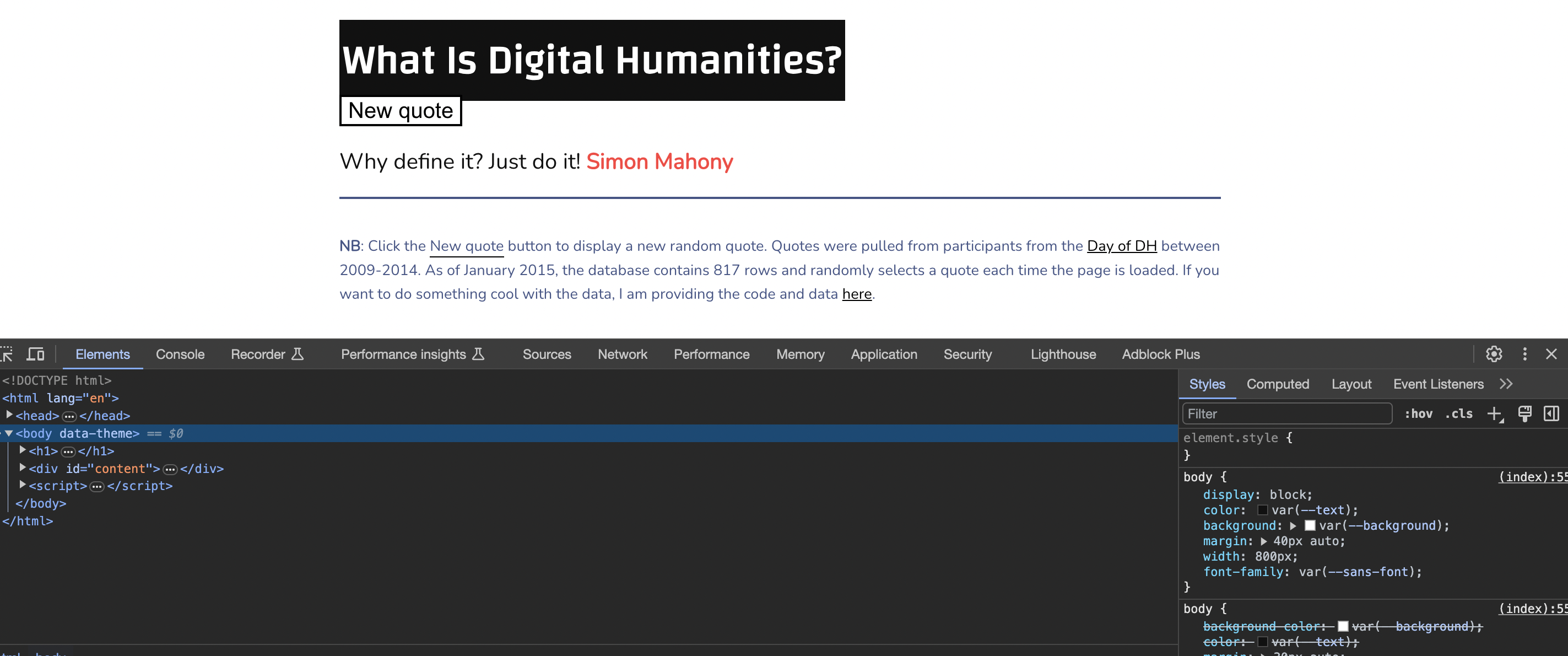Expand the background shorthand property triangle
This screenshot has width=1568, height=656.
[x=1293, y=526]
